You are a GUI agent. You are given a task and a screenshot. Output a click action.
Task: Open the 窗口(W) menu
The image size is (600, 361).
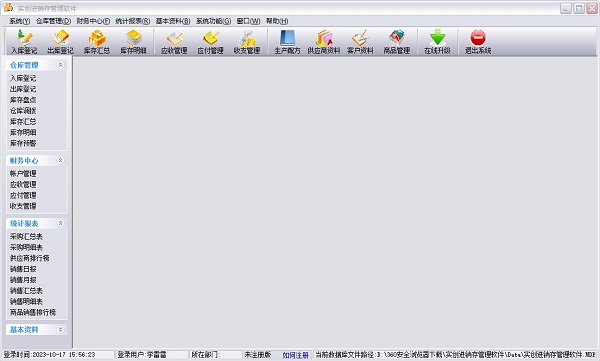pos(248,21)
